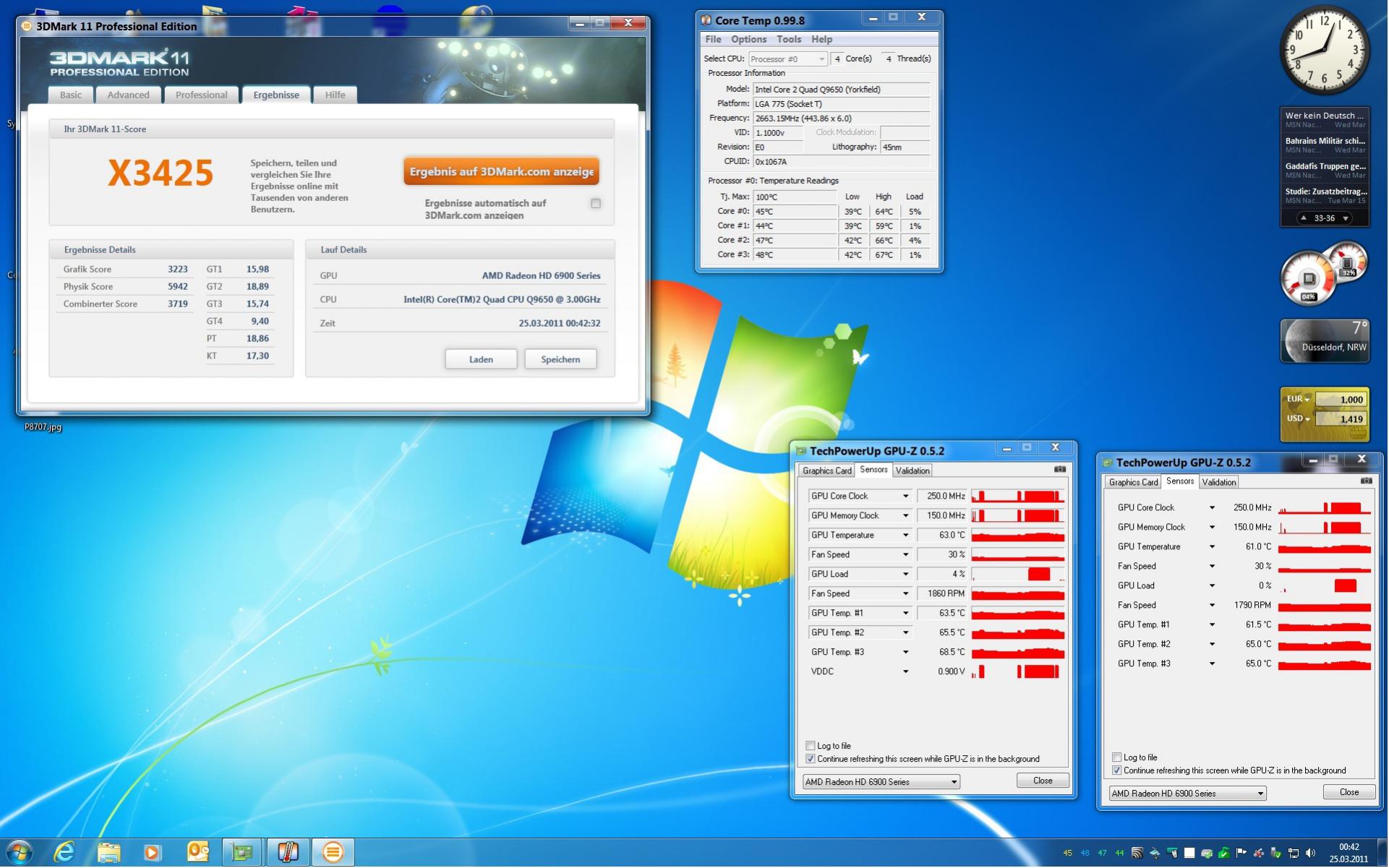1389x868 pixels.
Task: Select the P8707.jpg desktop file
Action: click(43, 427)
